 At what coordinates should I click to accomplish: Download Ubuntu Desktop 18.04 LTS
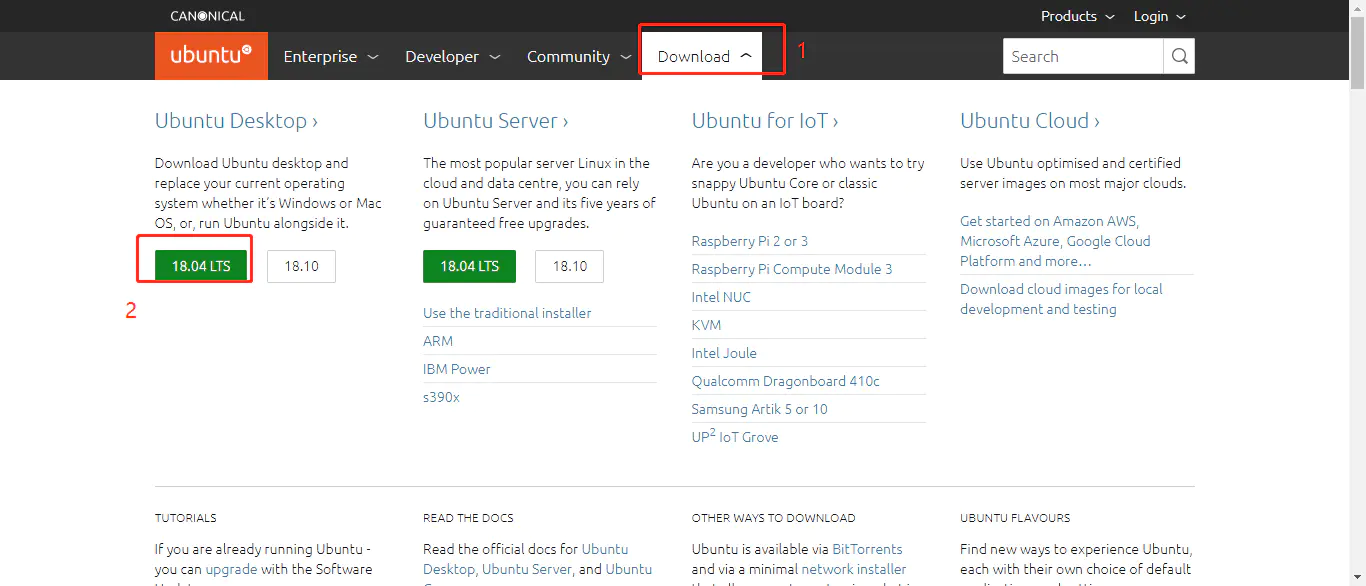point(201,266)
